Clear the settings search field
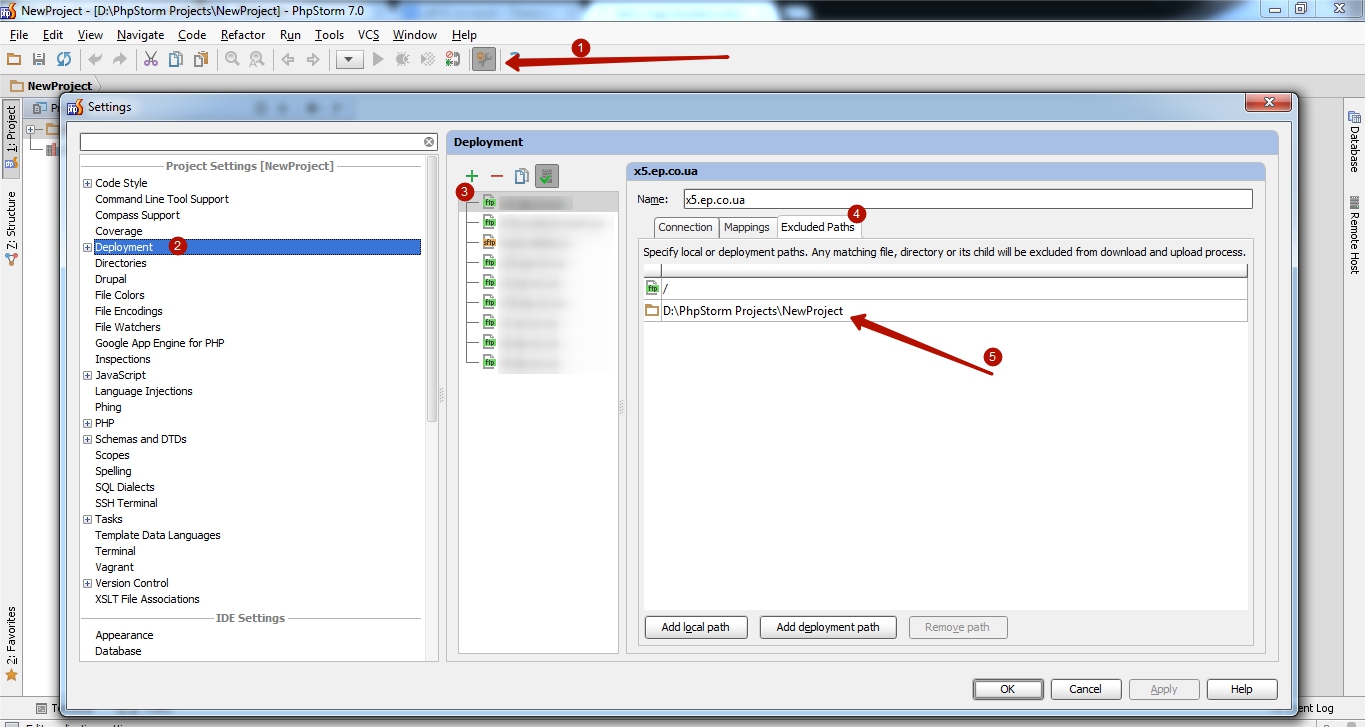1365x727 pixels. [x=429, y=142]
